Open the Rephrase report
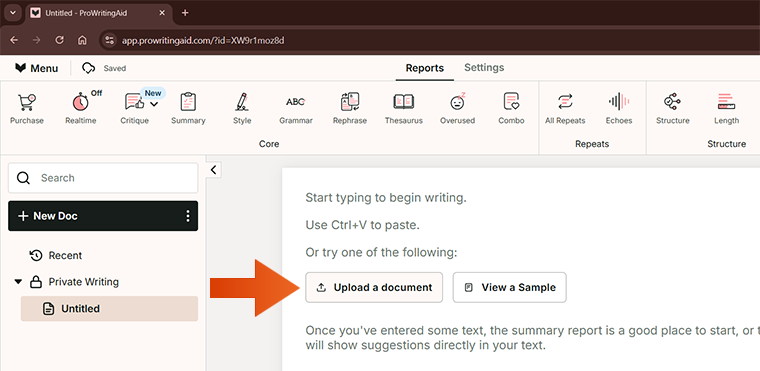Viewport: 760px width, 371px height. 349,109
